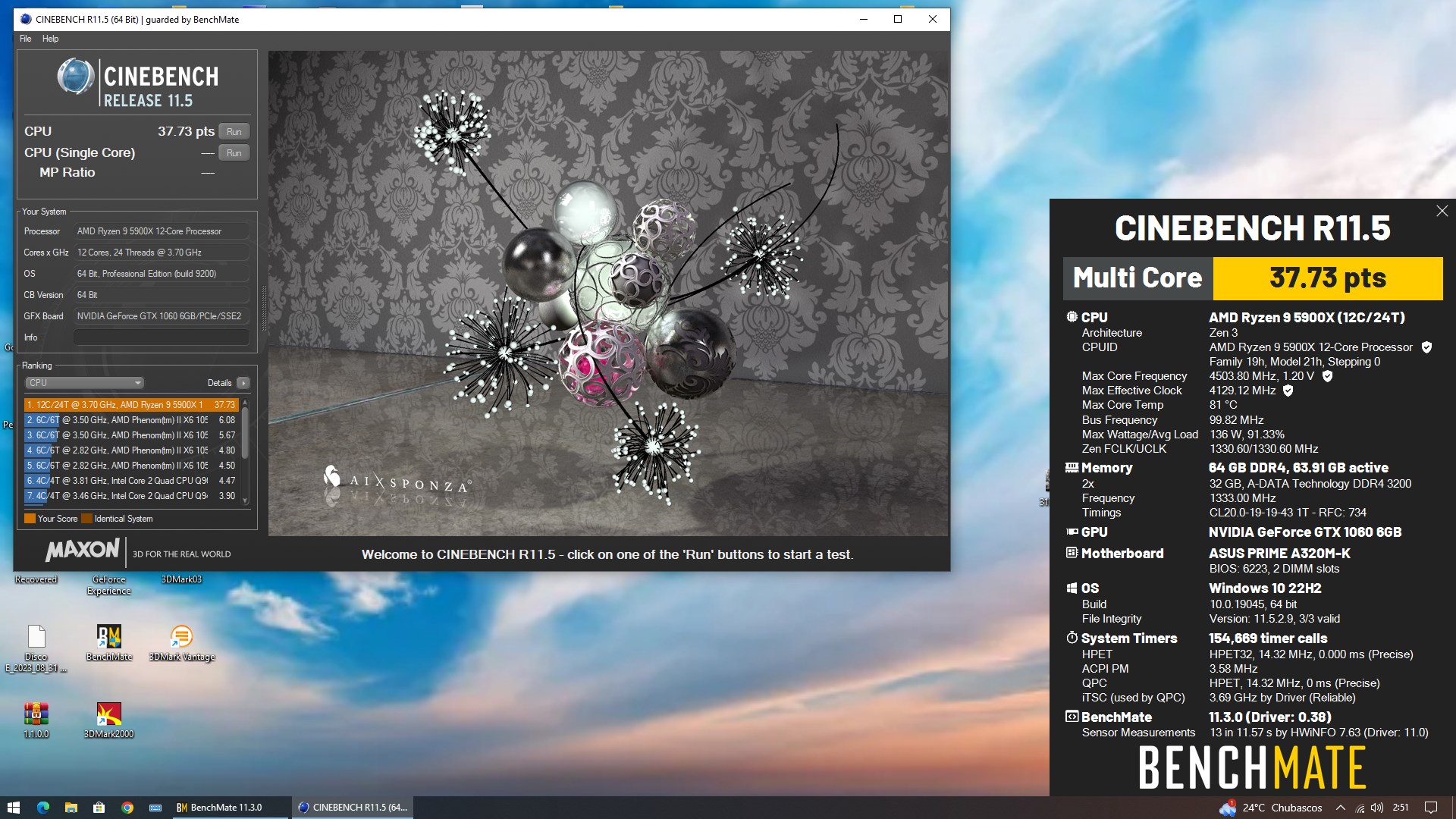
Task: Click the scroll-down arrow of ranking list
Action: pos(245,500)
